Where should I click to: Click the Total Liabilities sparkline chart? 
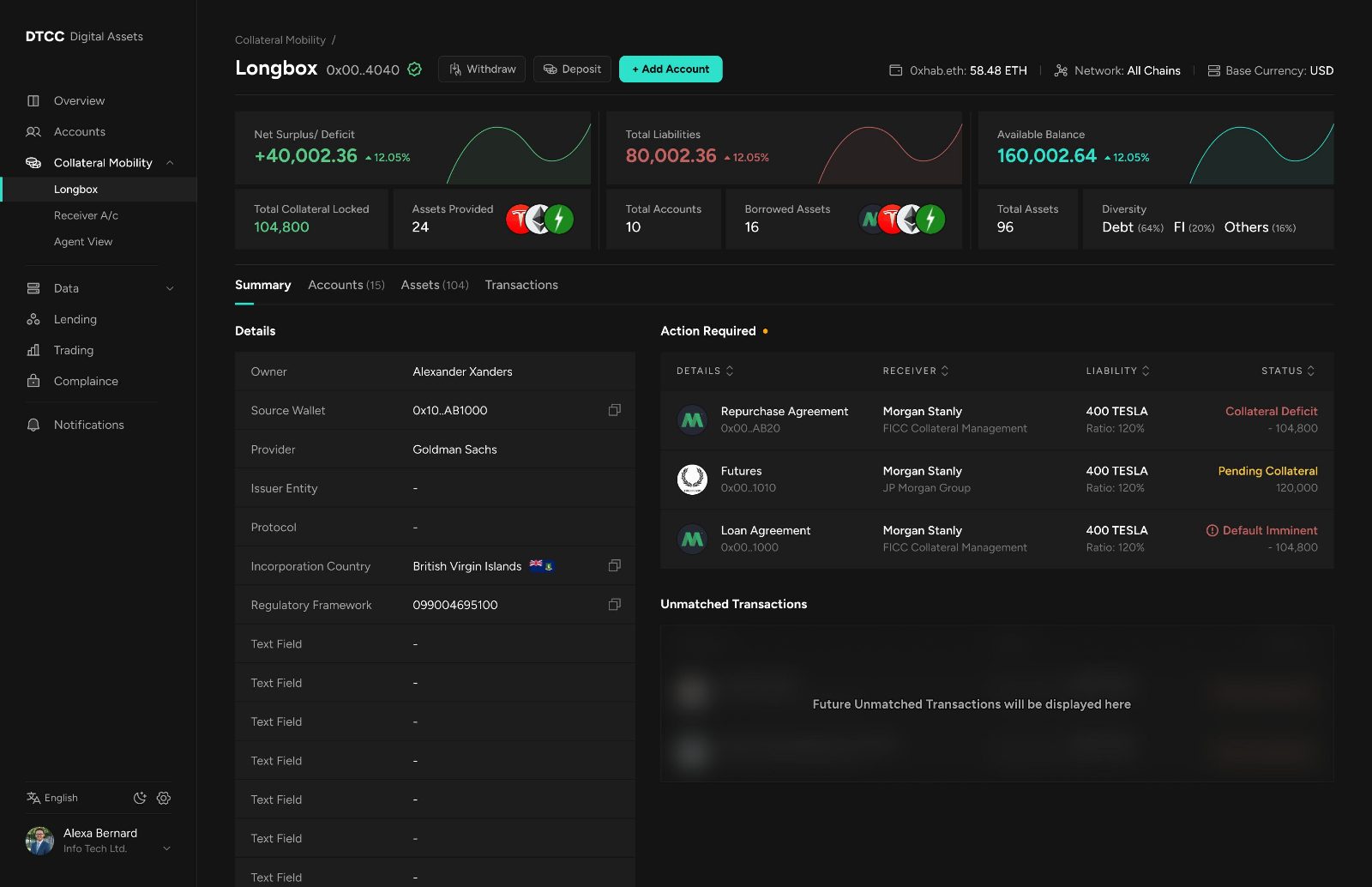(x=890, y=154)
